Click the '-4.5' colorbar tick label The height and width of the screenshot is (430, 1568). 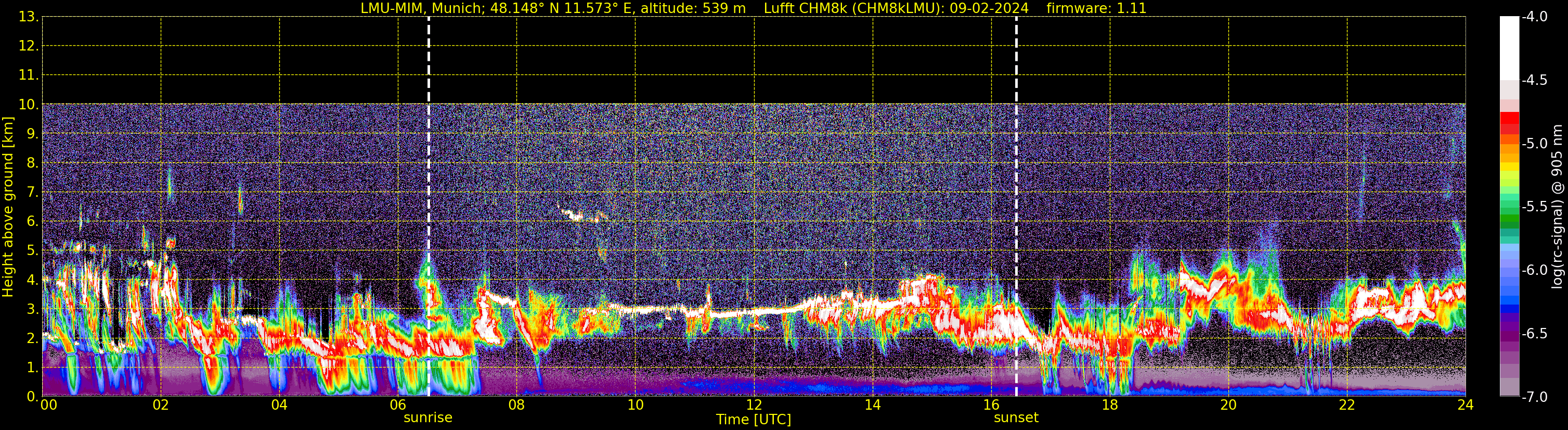pyautogui.click(x=1535, y=80)
